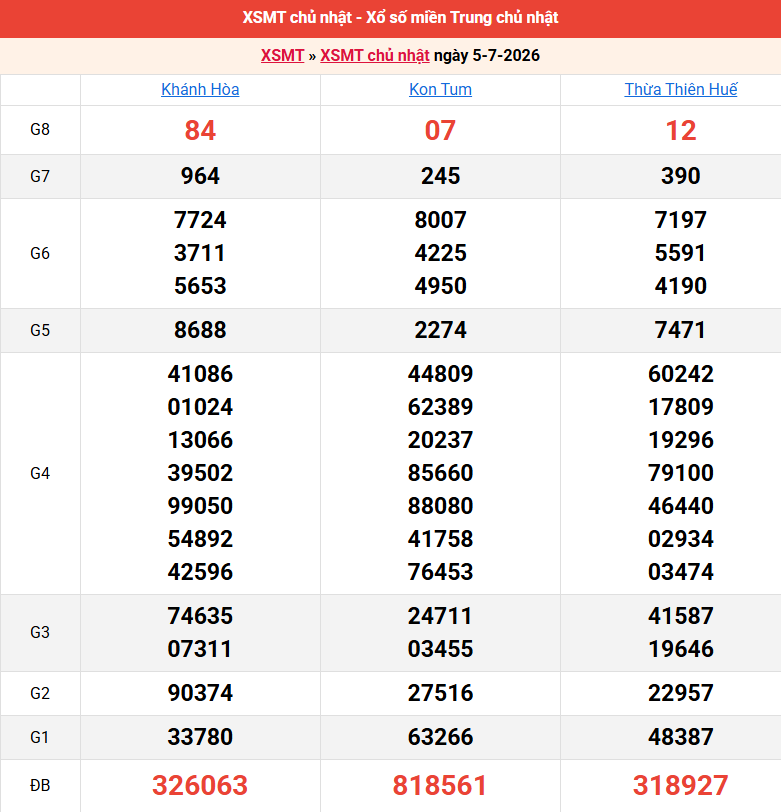The image size is (781, 812).
Task: Select G1 number 33780
Action: coord(200,737)
